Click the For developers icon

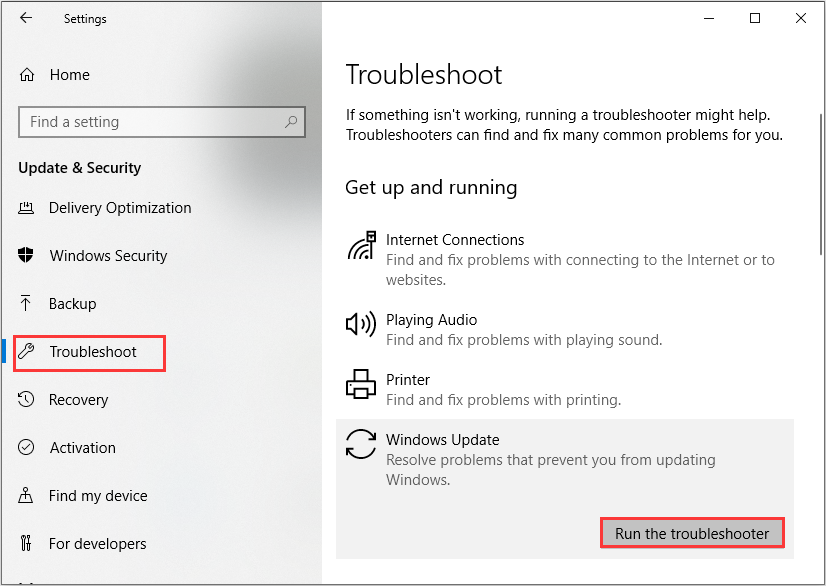pyautogui.click(x=27, y=544)
